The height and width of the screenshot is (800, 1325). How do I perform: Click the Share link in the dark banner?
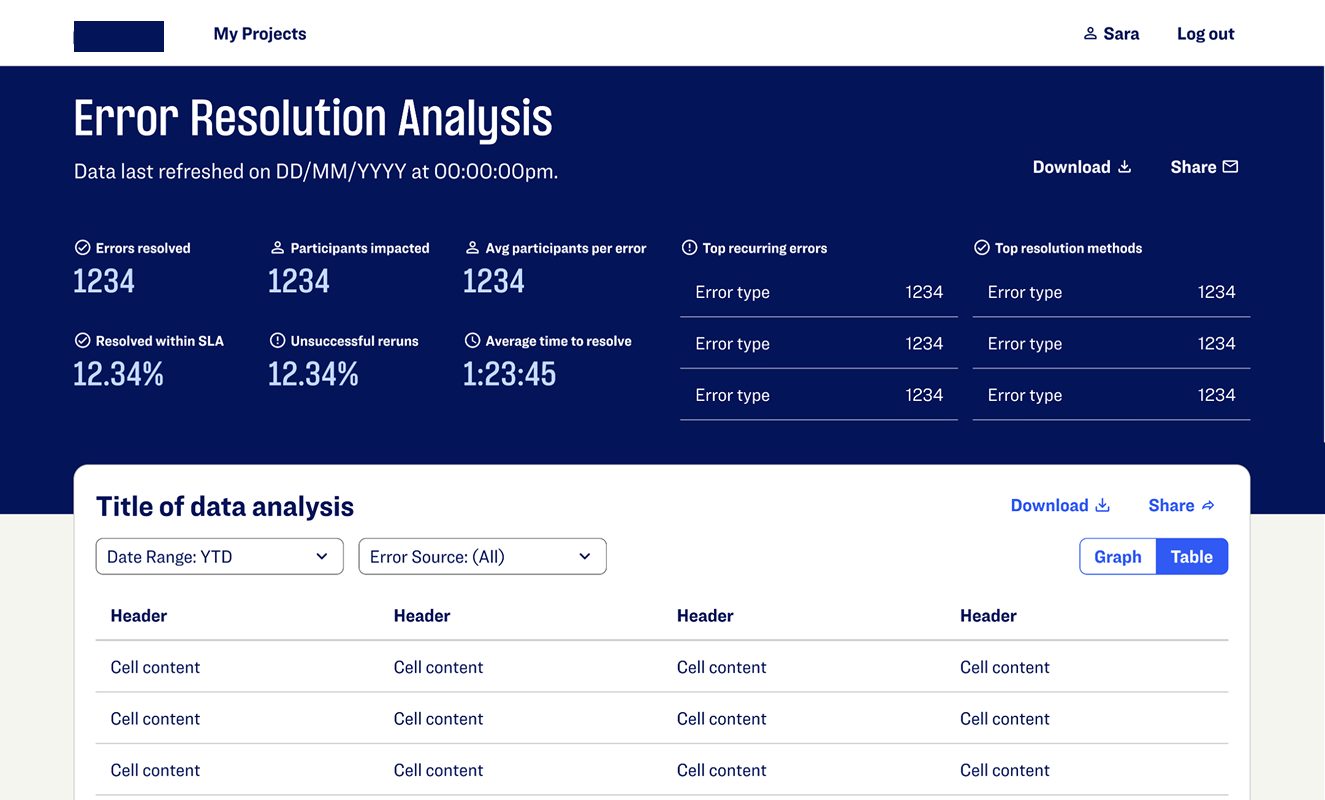click(1205, 167)
